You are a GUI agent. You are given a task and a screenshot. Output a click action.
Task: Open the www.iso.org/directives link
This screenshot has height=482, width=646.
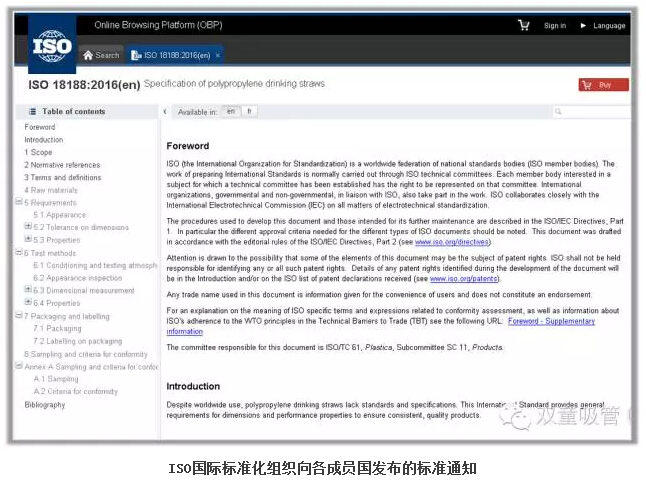pyautogui.click(x=438, y=242)
